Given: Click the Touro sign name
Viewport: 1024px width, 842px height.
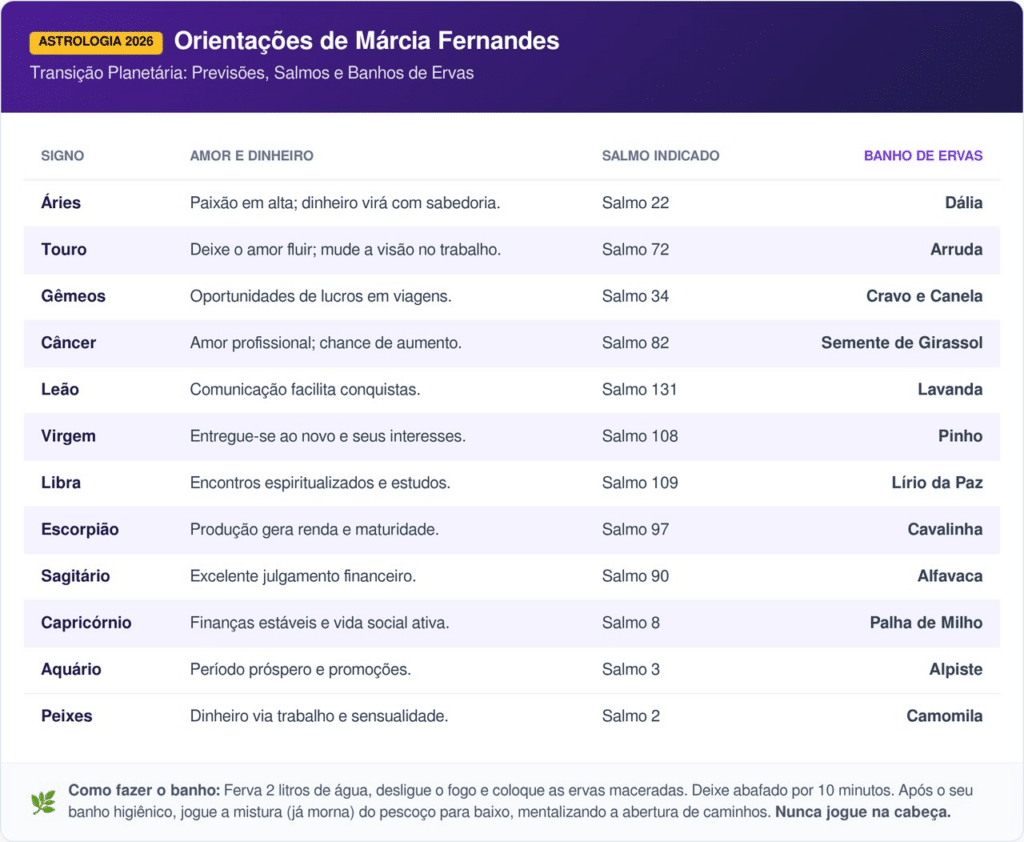Looking at the screenshot, I should point(64,249).
